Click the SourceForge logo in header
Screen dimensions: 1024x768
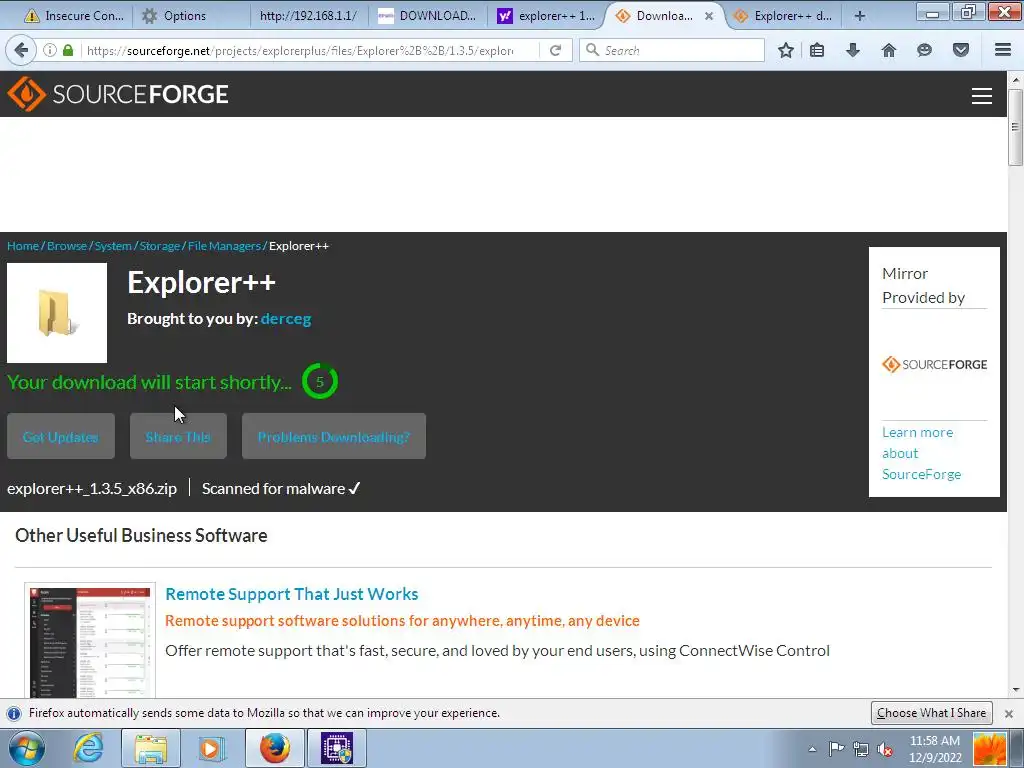(118, 94)
